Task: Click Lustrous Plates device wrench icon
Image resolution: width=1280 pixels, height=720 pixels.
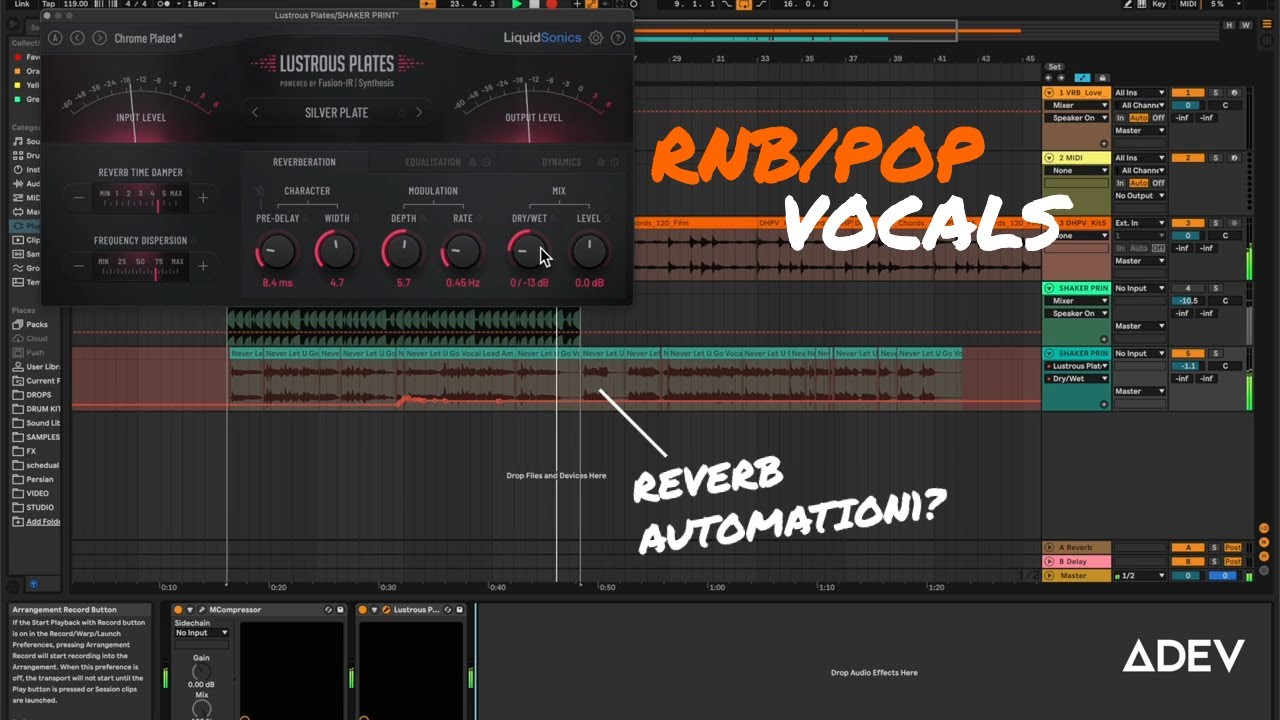Action: [386, 610]
